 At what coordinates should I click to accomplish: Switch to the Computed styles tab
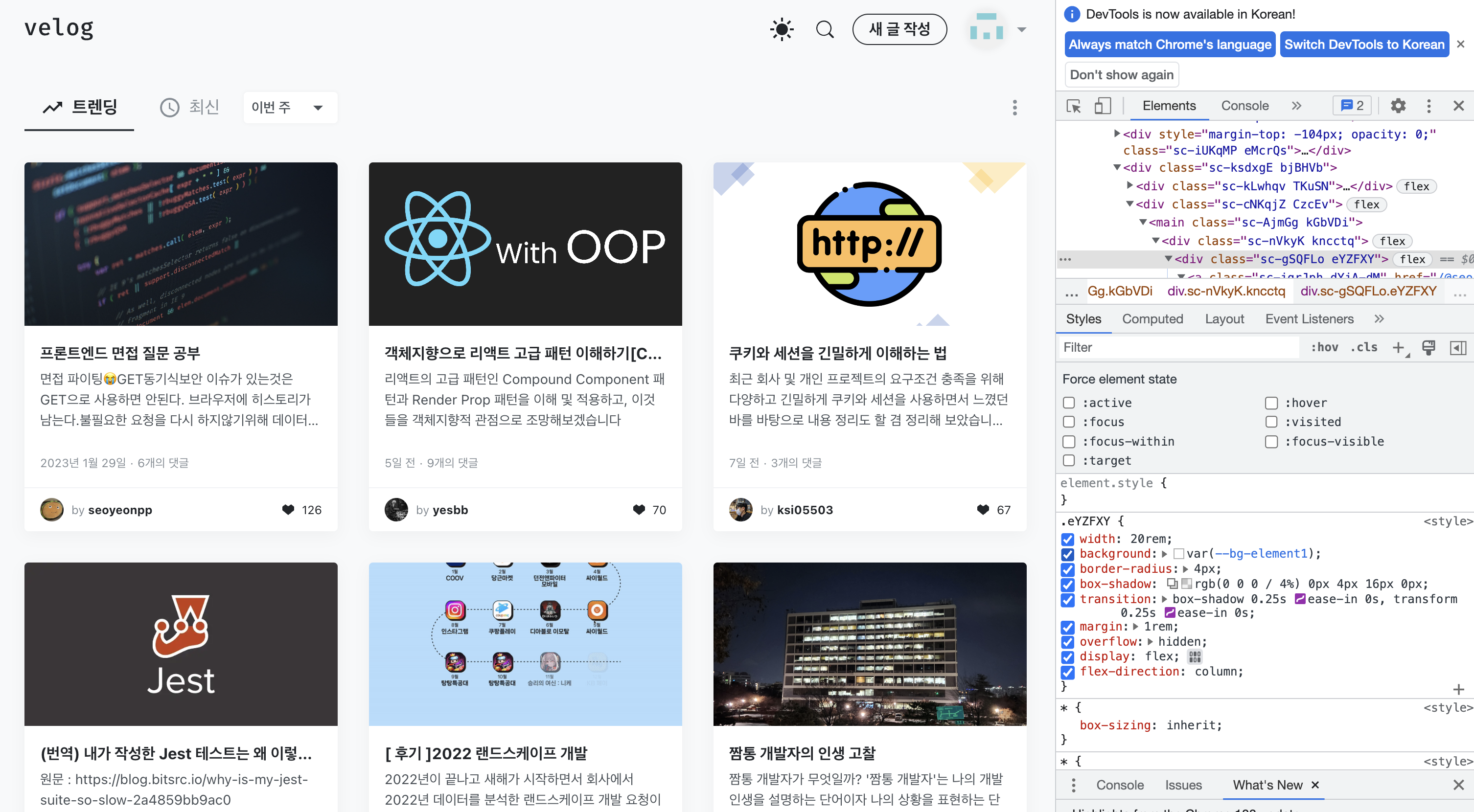(x=1152, y=318)
